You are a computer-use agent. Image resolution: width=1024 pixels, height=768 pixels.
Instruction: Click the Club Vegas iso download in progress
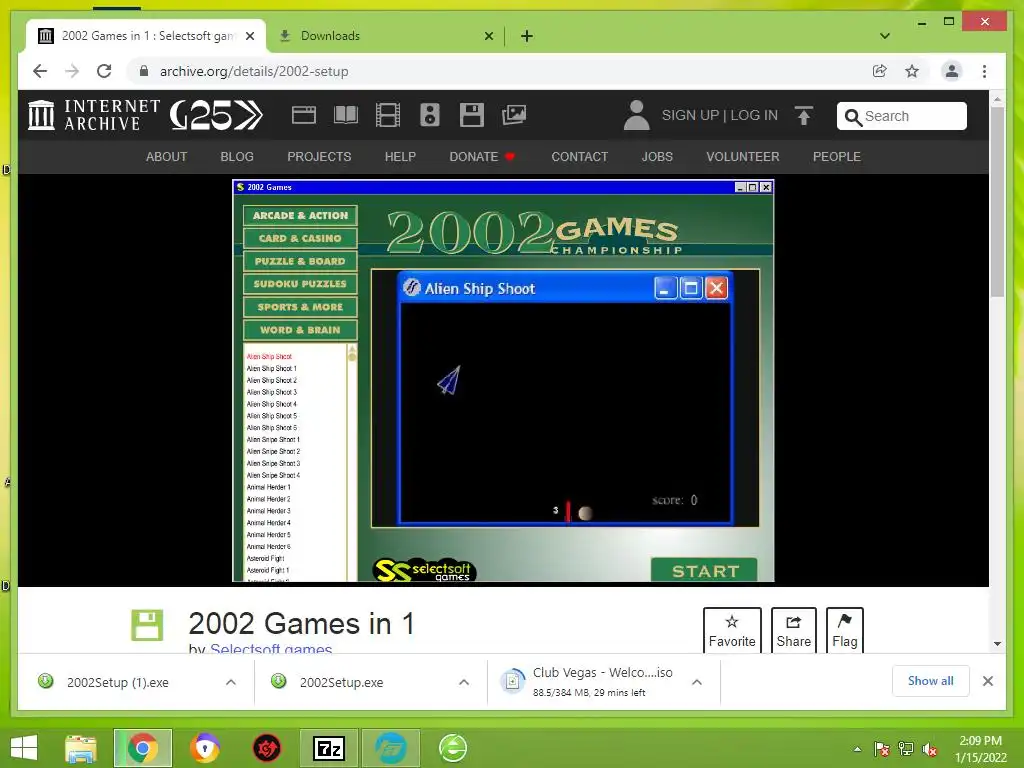click(588, 682)
